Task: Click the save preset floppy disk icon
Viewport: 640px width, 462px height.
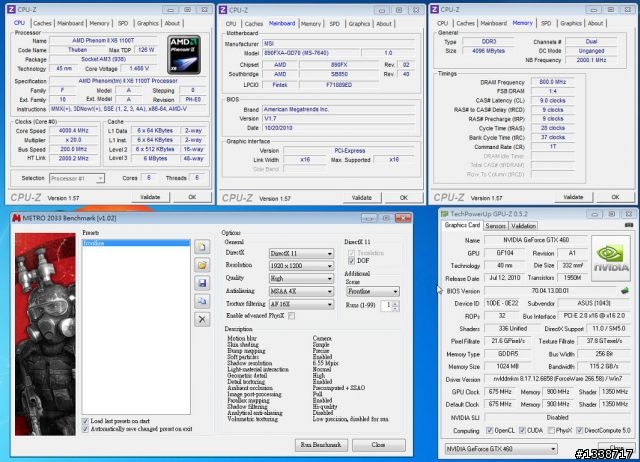Action: point(202,283)
